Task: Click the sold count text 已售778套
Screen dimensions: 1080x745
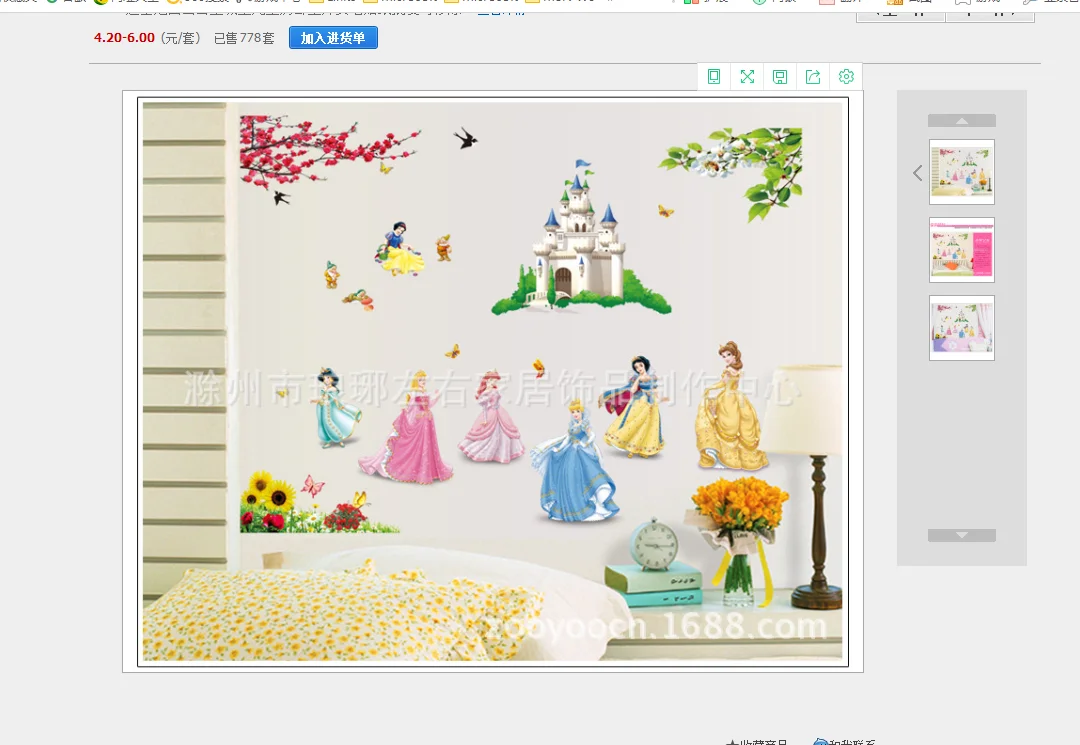Action: [x=244, y=39]
